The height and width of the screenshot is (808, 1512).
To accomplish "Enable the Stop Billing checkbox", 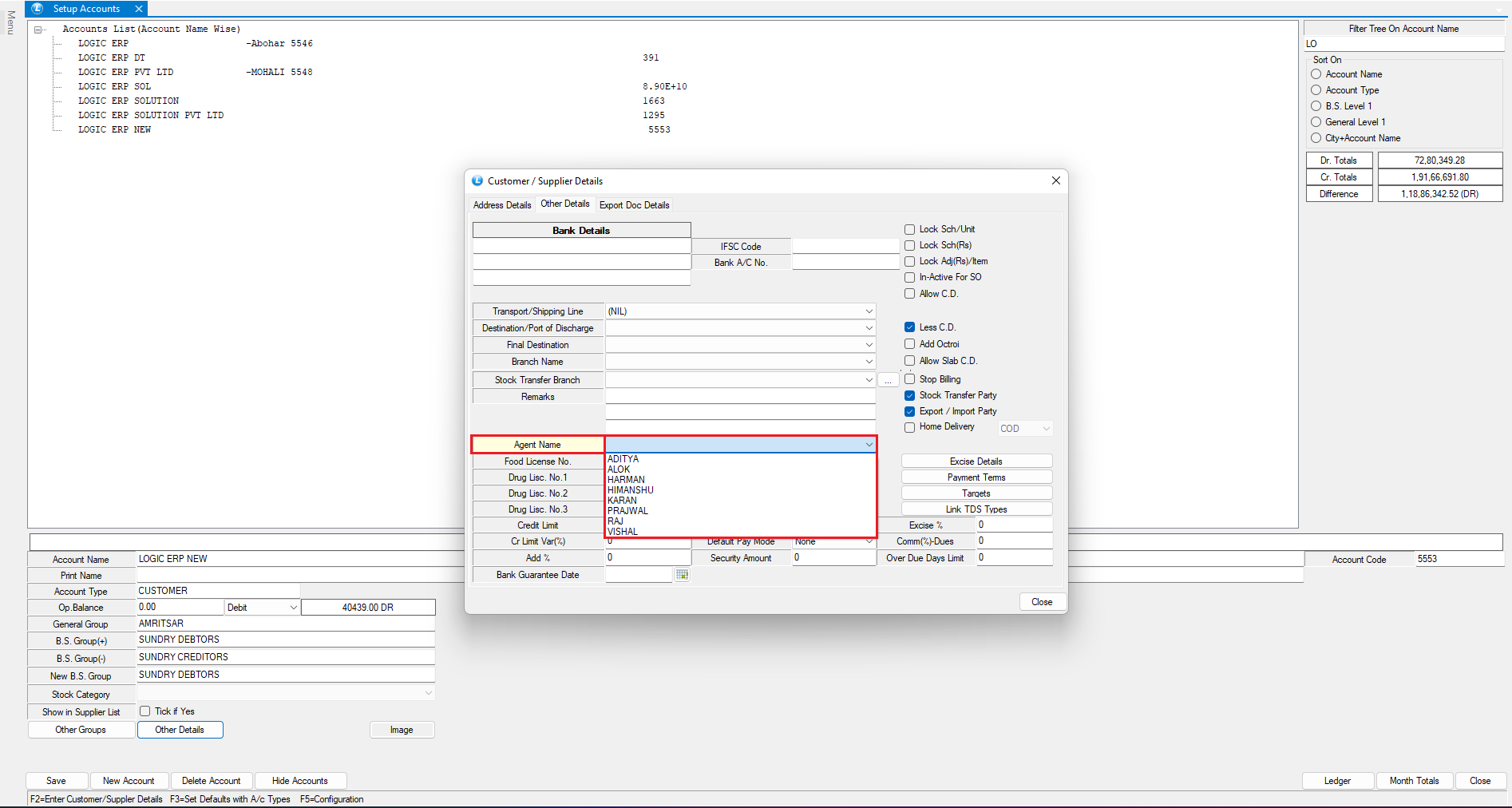I will 909,379.
